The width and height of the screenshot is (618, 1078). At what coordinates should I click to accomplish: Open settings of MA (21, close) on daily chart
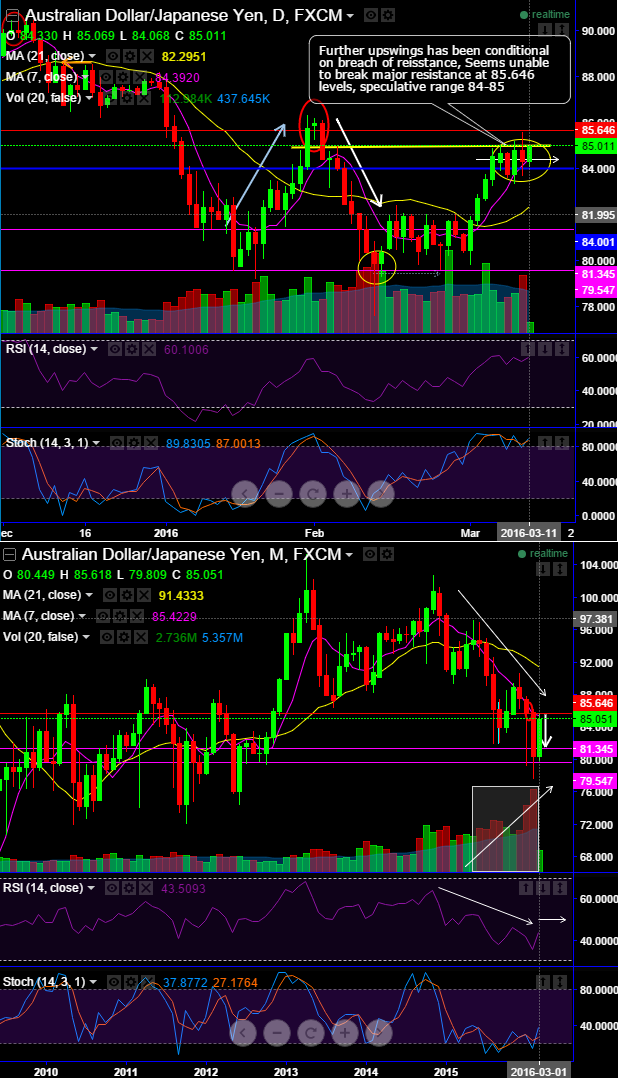(x=130, y=56)
